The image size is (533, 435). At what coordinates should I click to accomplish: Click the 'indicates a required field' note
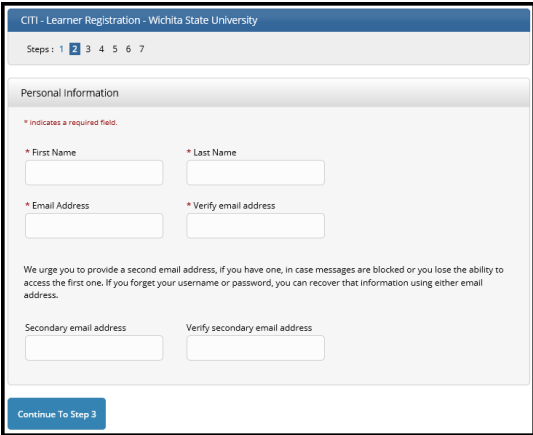[70, 122]
